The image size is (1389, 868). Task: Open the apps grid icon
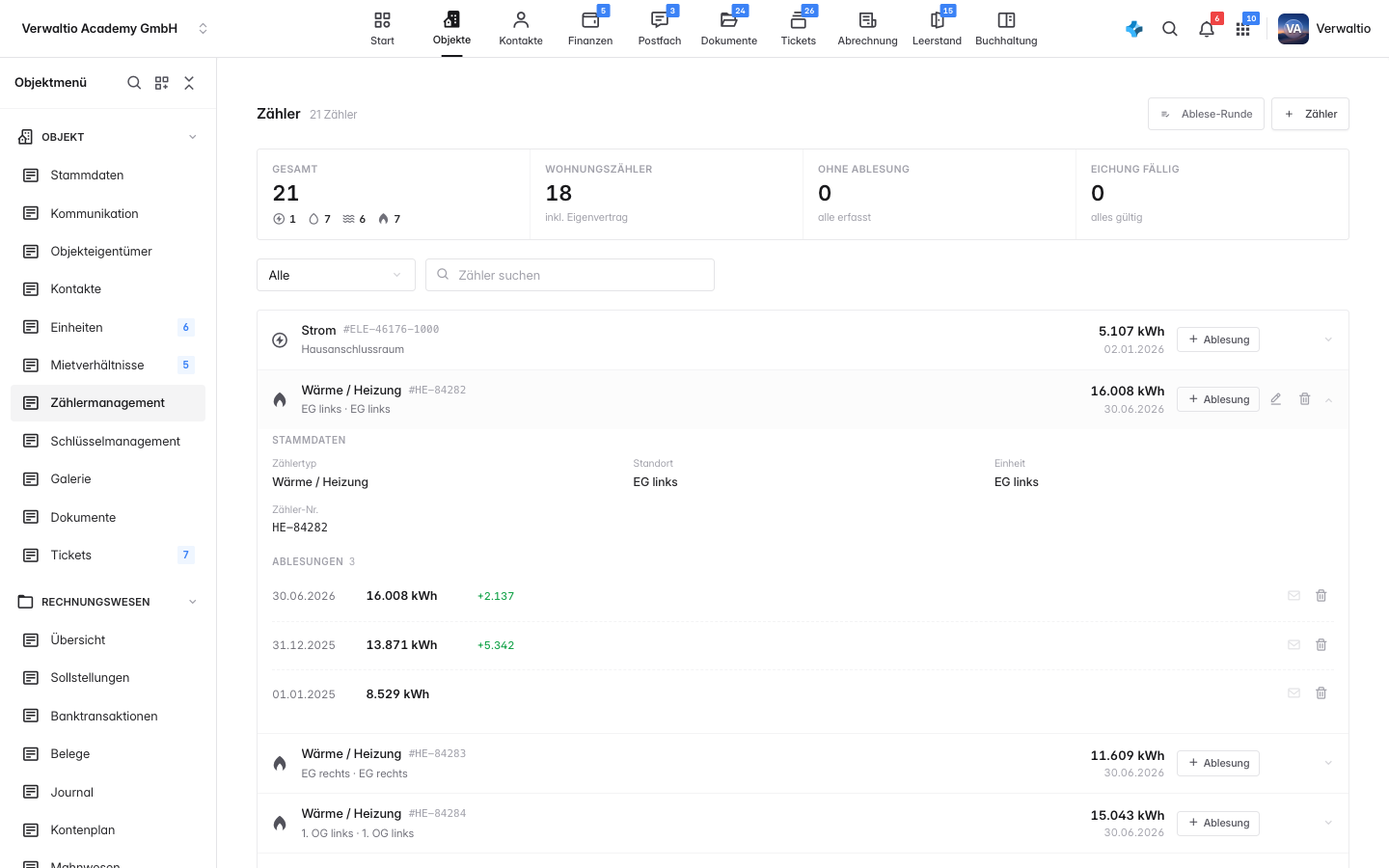pyautogui.click(x=1243, y=29)
